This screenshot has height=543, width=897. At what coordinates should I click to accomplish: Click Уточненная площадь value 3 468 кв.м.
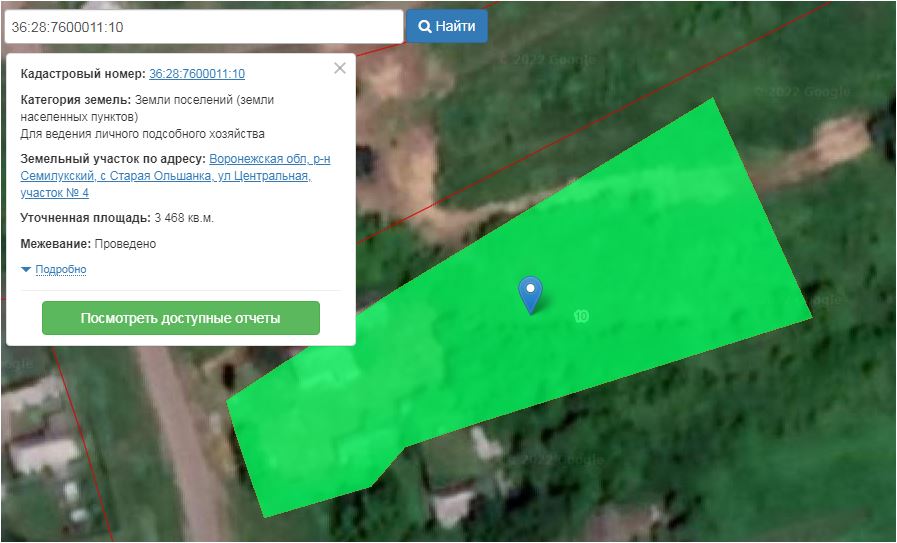click(x=184, y=218)
